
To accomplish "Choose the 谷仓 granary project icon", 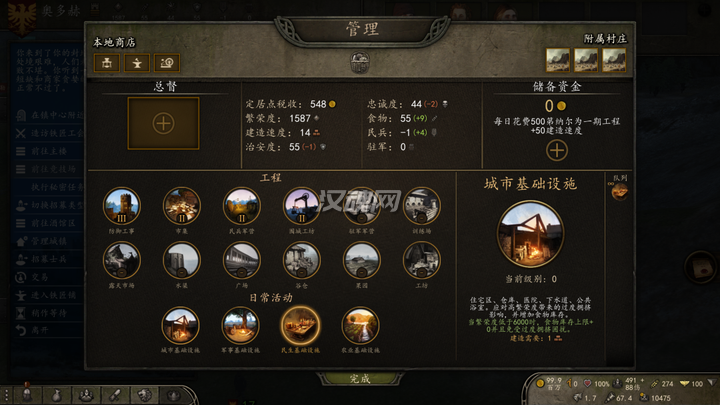I will [x=302, y=260].
